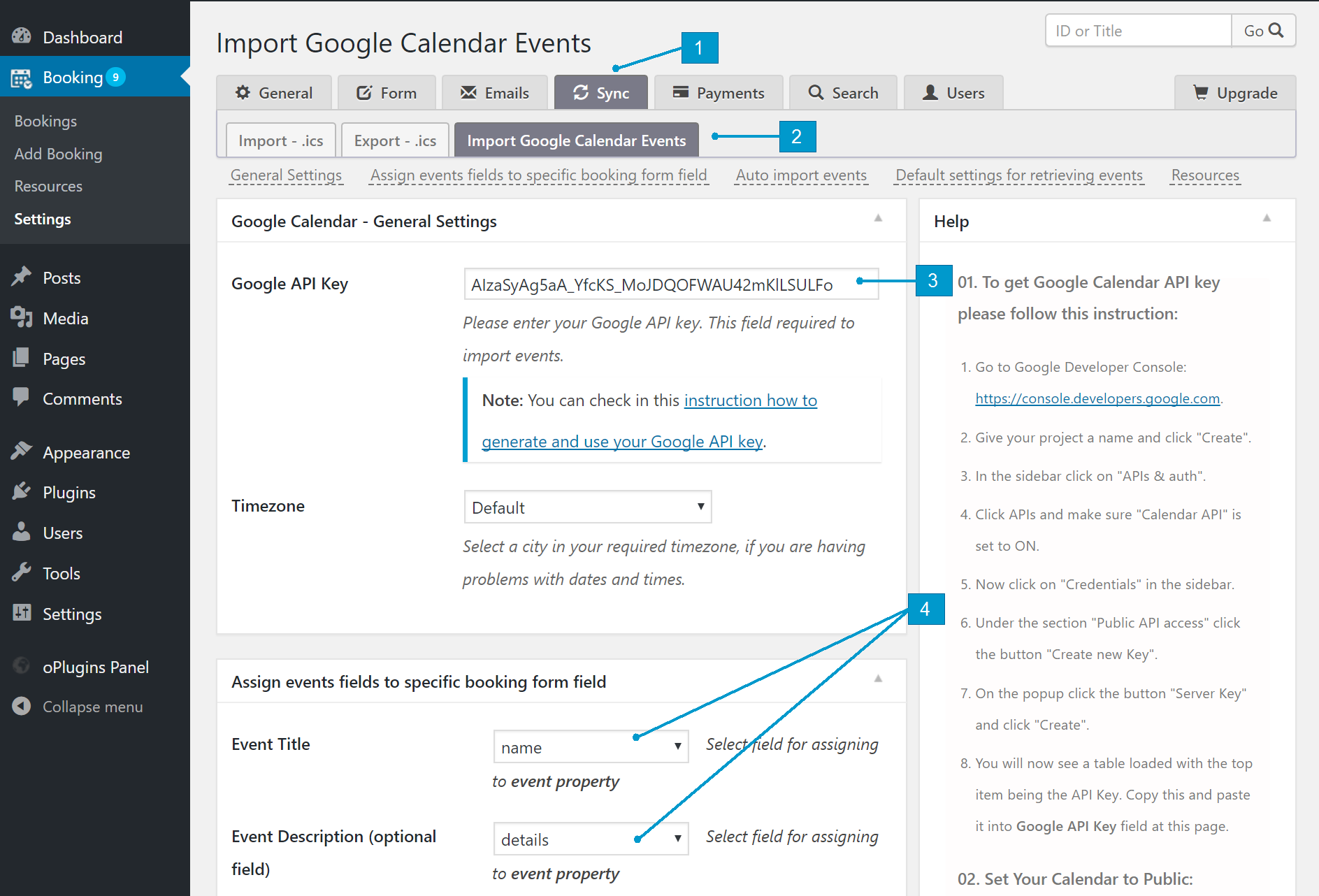Select Import Google Calendar Events sub-tab
The image size is (1319, 896).
coord(577,140)
